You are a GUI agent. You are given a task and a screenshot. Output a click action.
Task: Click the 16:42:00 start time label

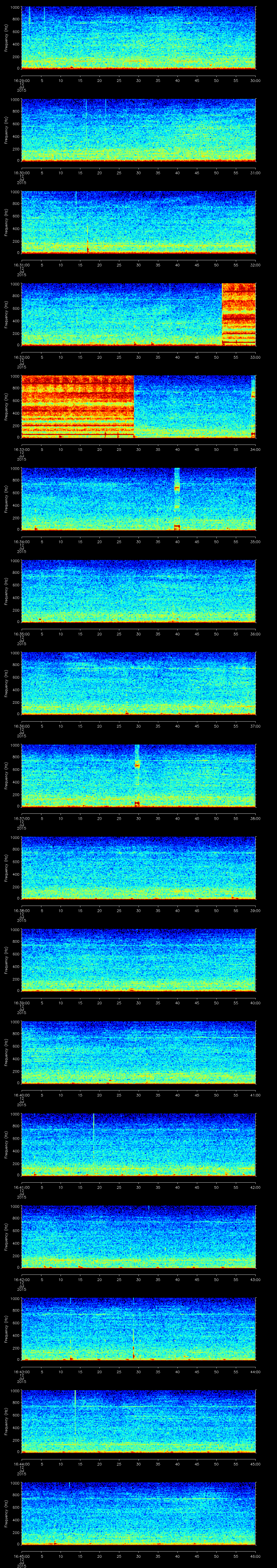tap(21, 1279)
